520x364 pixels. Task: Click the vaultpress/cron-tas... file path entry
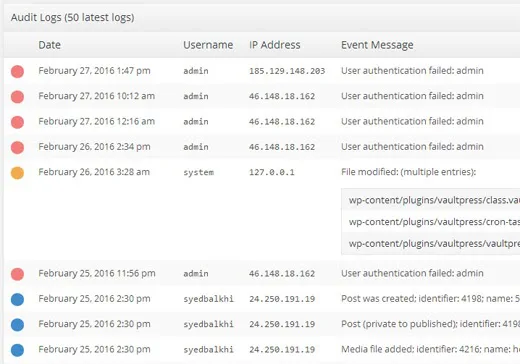coord(434,222)
